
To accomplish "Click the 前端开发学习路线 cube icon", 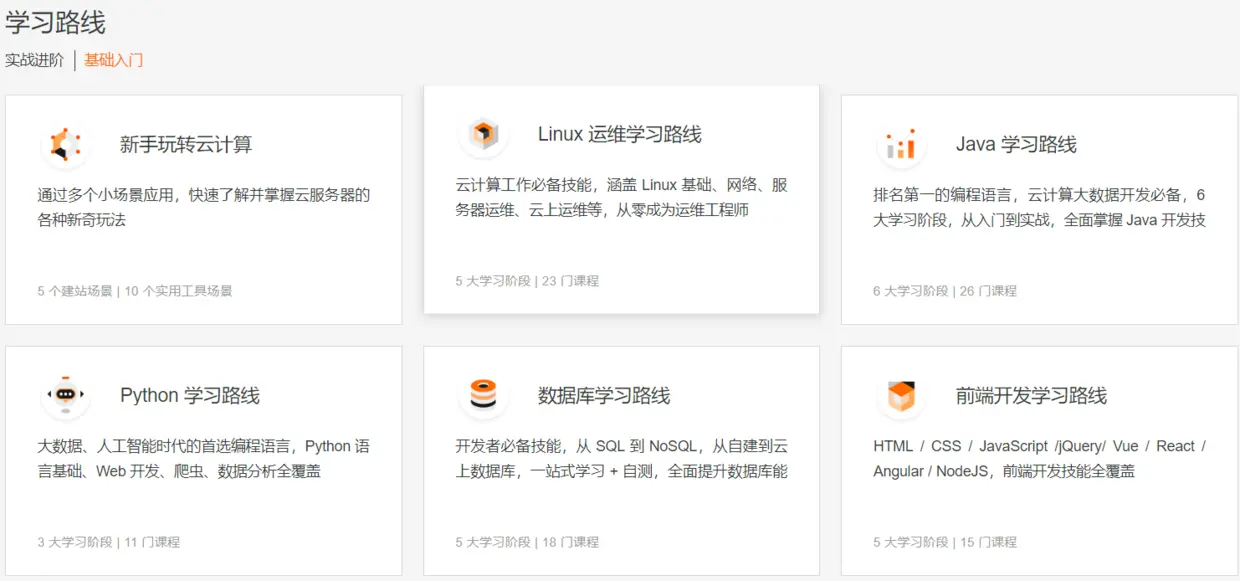I will pyautogui.click(x=901, y=395).
